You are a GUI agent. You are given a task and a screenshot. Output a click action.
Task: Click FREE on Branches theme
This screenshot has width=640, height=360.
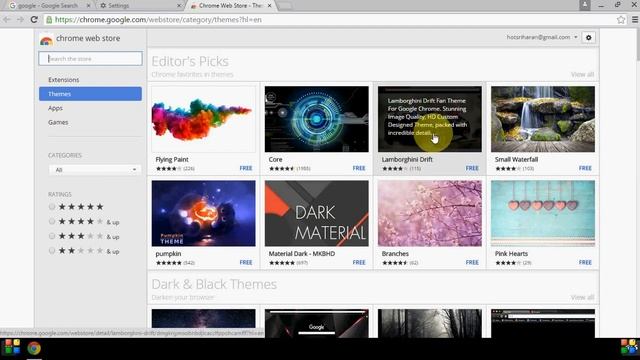pyautogui.click(x=472, y=262)
